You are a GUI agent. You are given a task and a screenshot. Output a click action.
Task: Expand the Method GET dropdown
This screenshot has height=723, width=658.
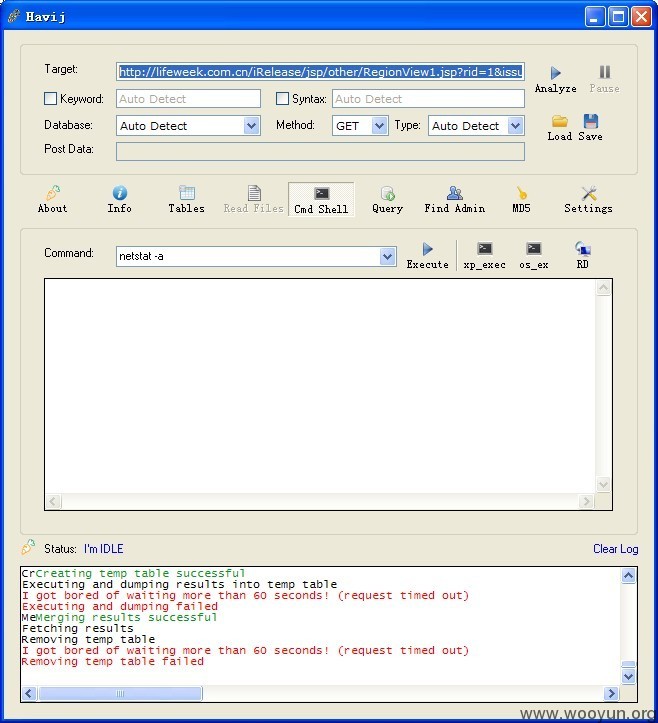pyautogui.click(x=379, y=125)
